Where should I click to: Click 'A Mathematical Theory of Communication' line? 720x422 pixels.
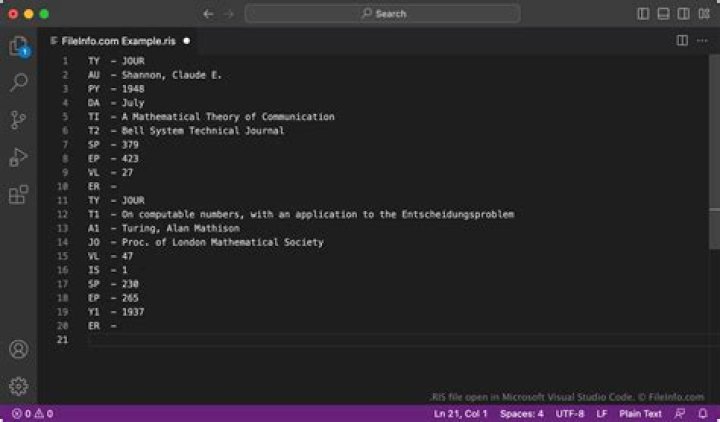coord(211,117)
